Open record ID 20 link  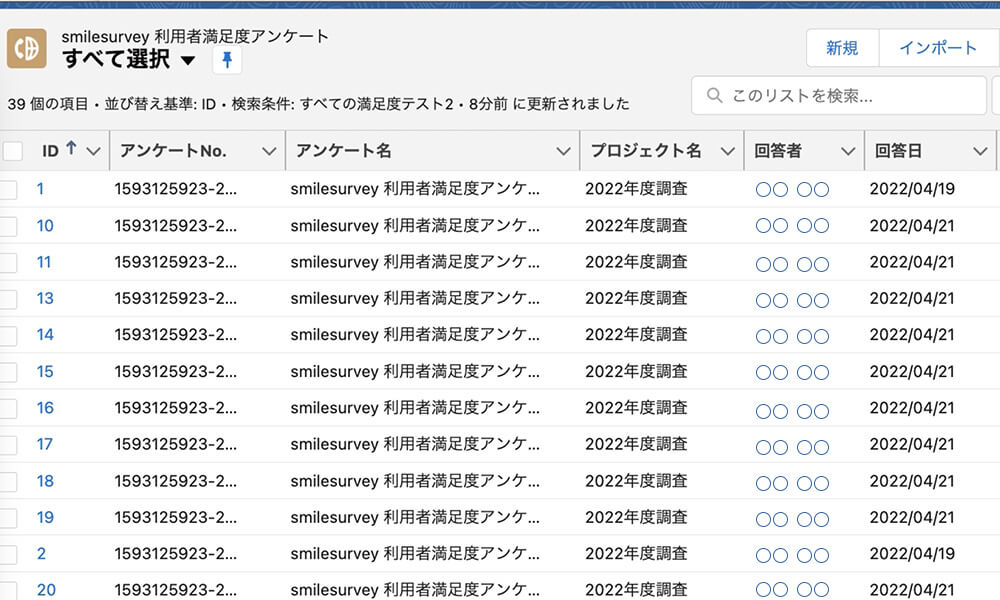46,590
